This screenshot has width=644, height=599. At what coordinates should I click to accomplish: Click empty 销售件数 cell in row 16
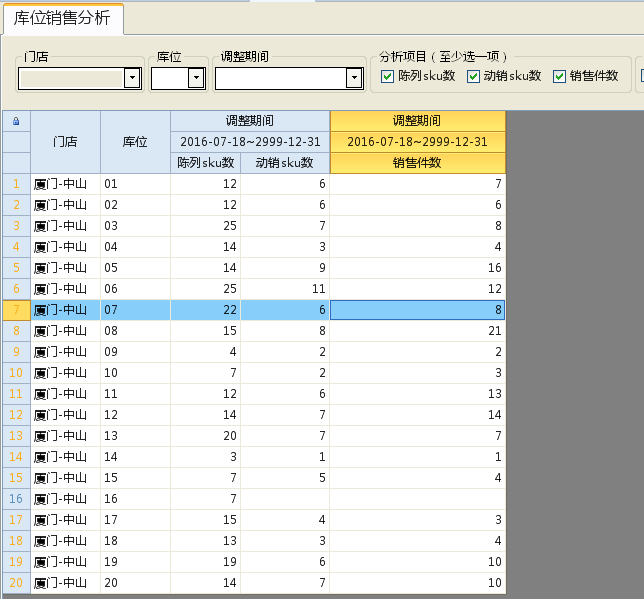(x=418, y=499)
